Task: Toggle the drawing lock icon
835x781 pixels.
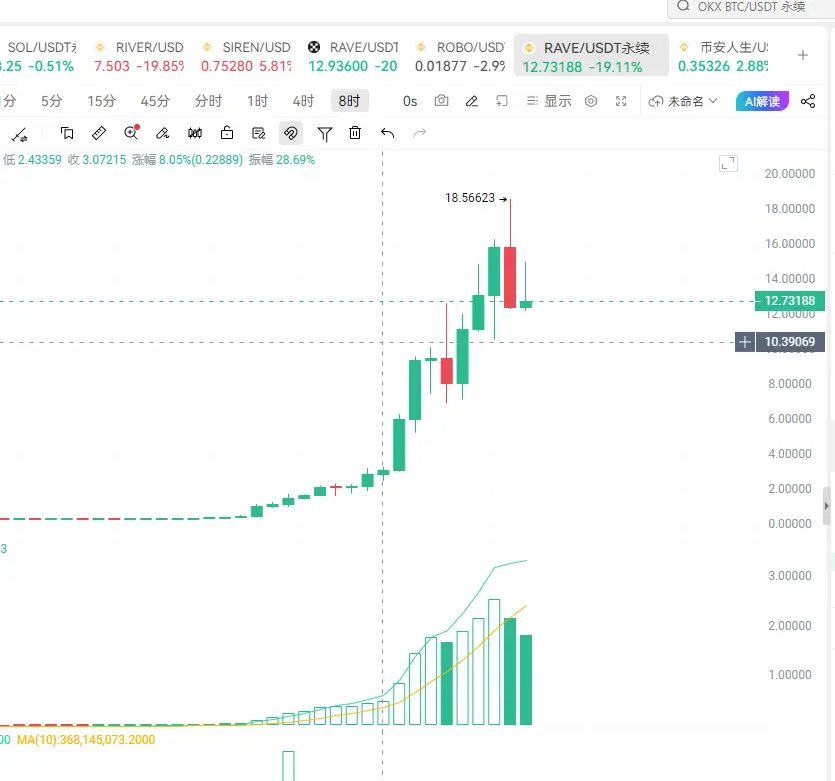Action: [x=227, y=133]
